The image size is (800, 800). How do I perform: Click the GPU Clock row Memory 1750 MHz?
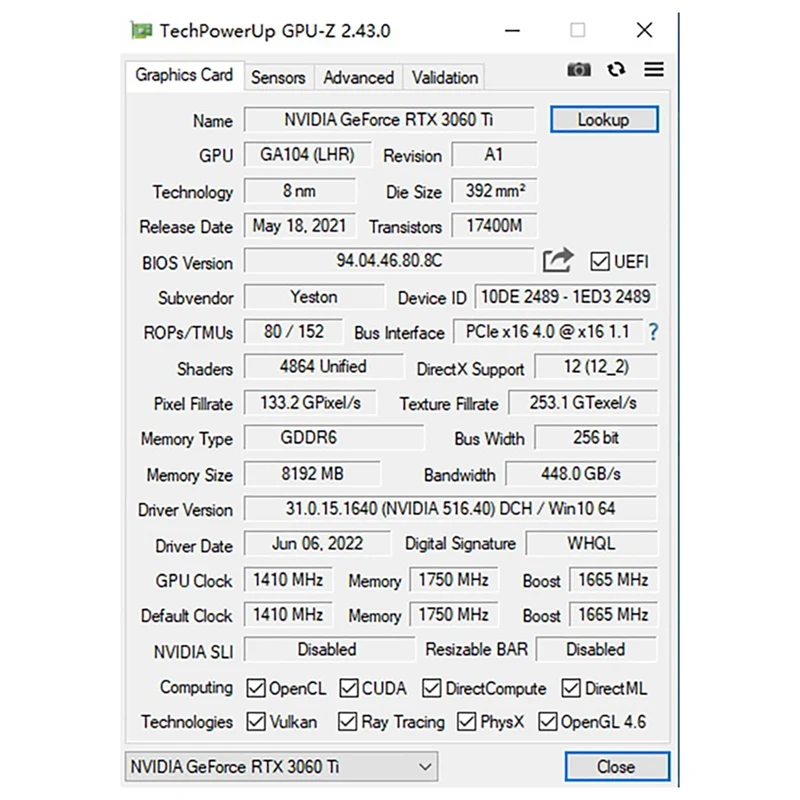point(454,580)
